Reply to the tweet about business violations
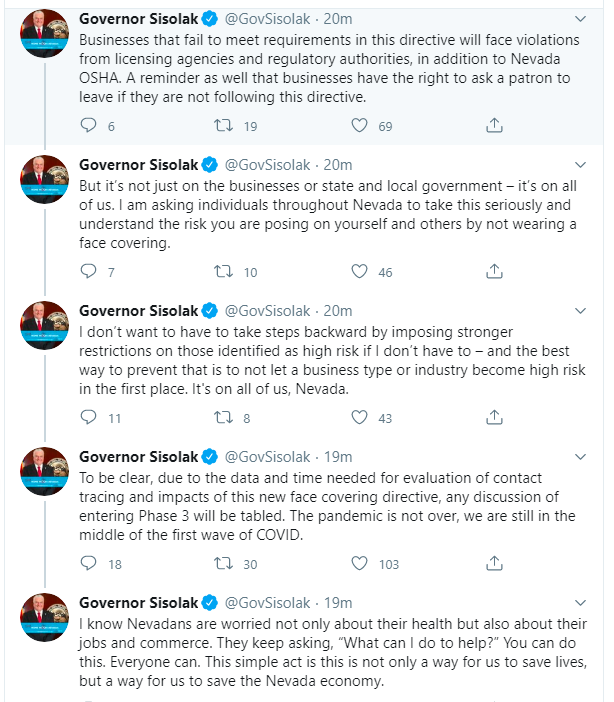Screen dimensions: 614x702 pos(88,126)
